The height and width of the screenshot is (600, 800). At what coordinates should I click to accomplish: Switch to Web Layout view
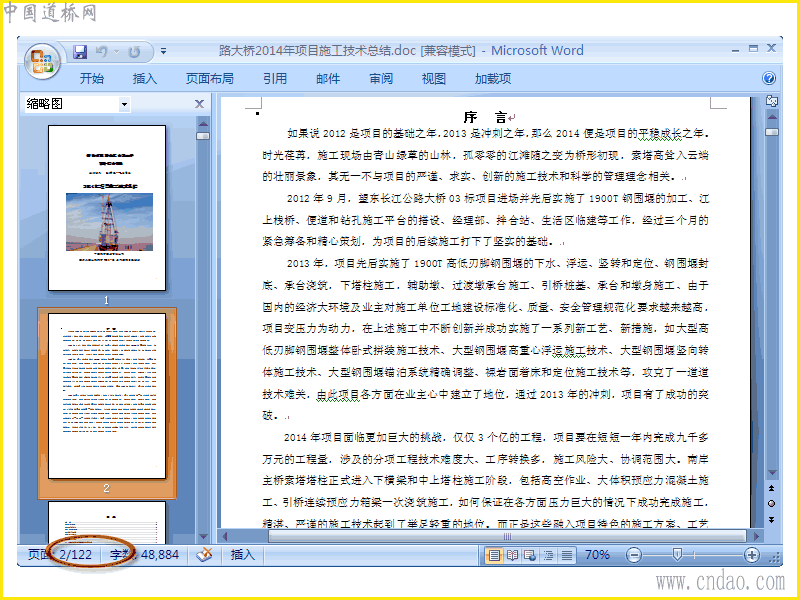(x=530, y=555)
